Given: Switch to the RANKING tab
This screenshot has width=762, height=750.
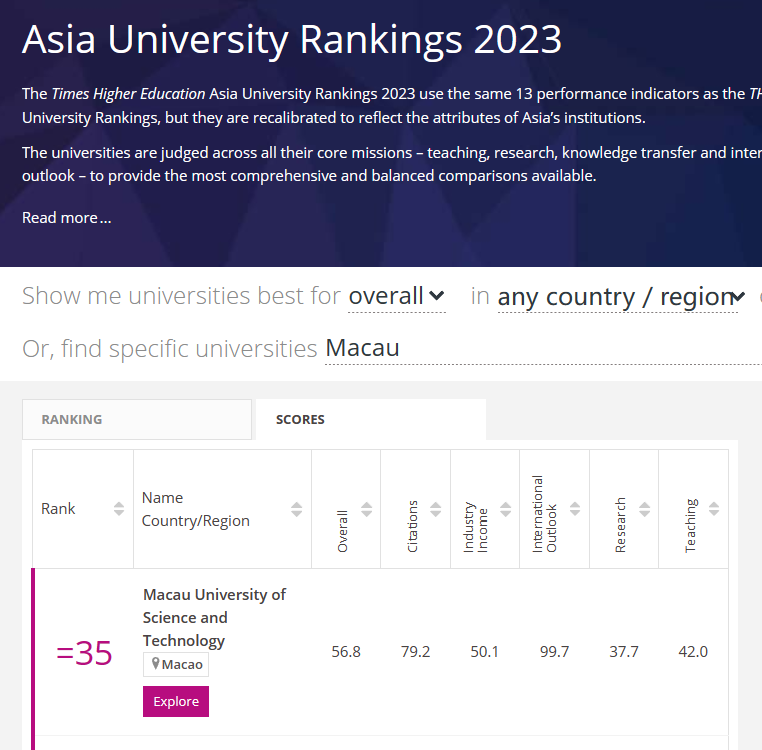Looking at the screenshot, I should pyautogui.click(x=137, y=419).
